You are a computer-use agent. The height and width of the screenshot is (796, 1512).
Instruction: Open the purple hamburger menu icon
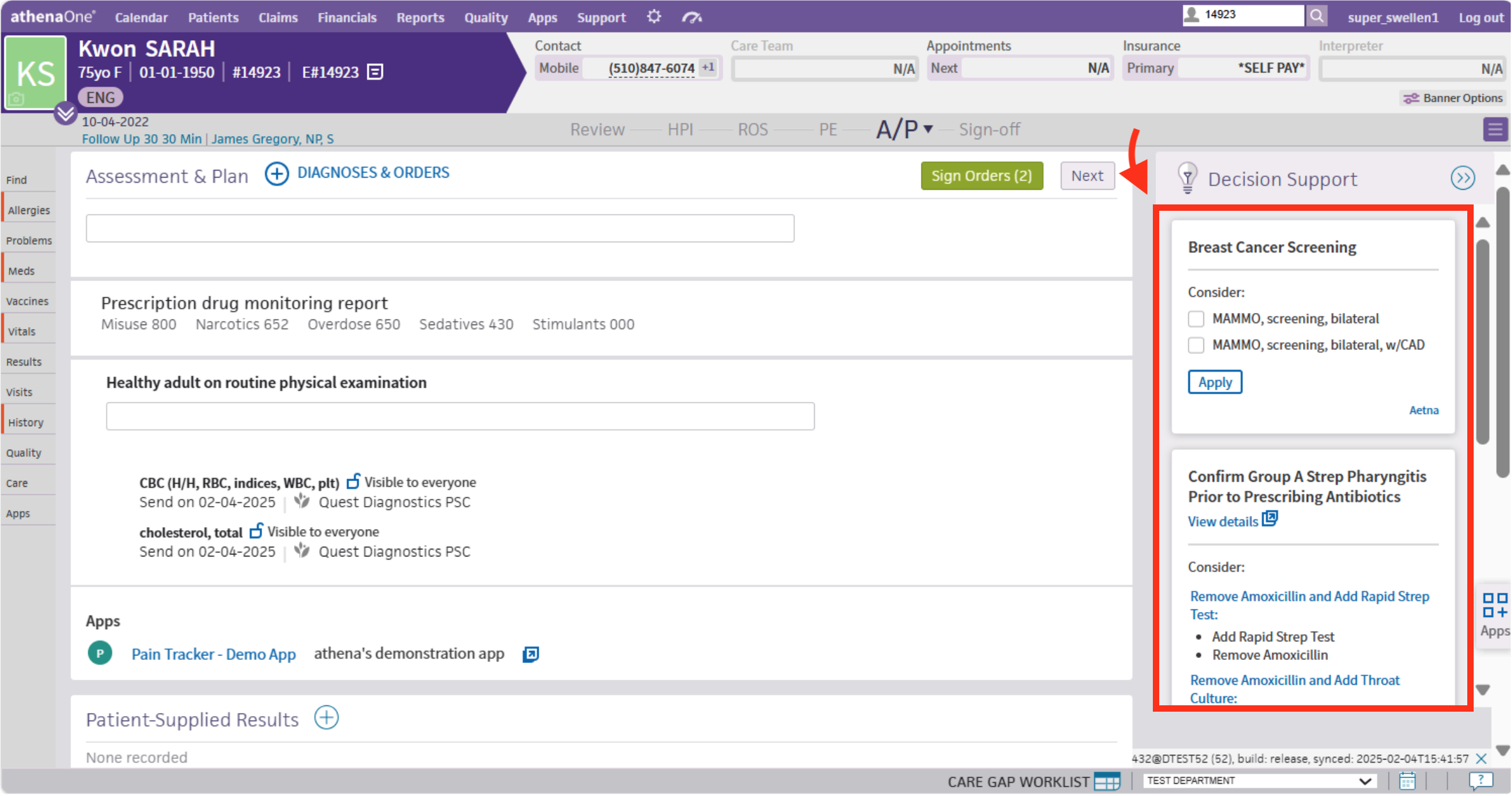1495,130
